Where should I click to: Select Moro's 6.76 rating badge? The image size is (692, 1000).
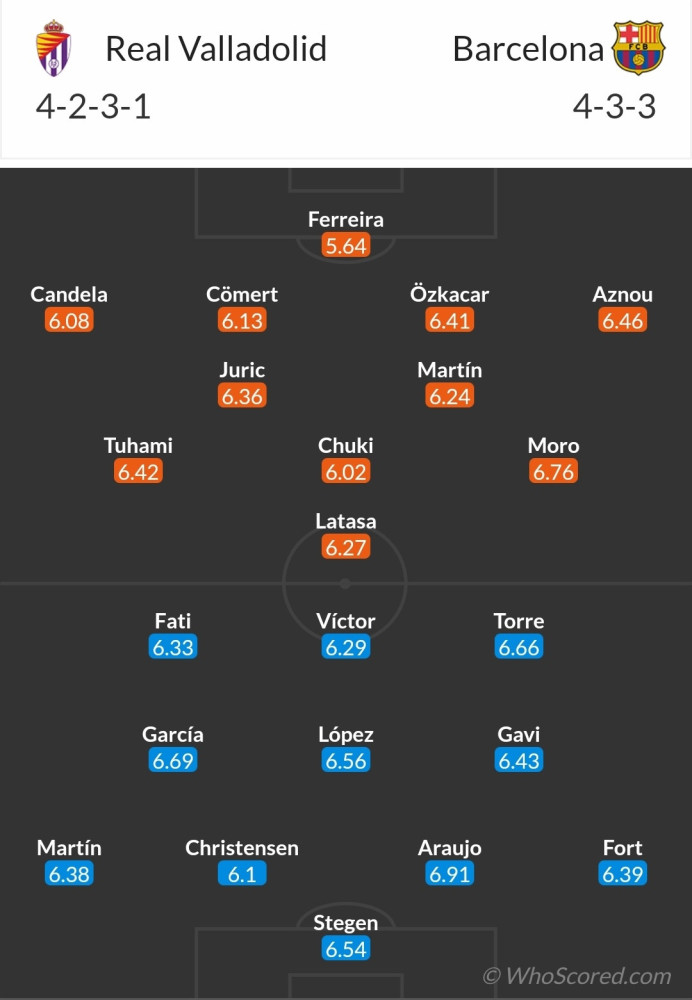pyautogui.click(x=554, y=472)
